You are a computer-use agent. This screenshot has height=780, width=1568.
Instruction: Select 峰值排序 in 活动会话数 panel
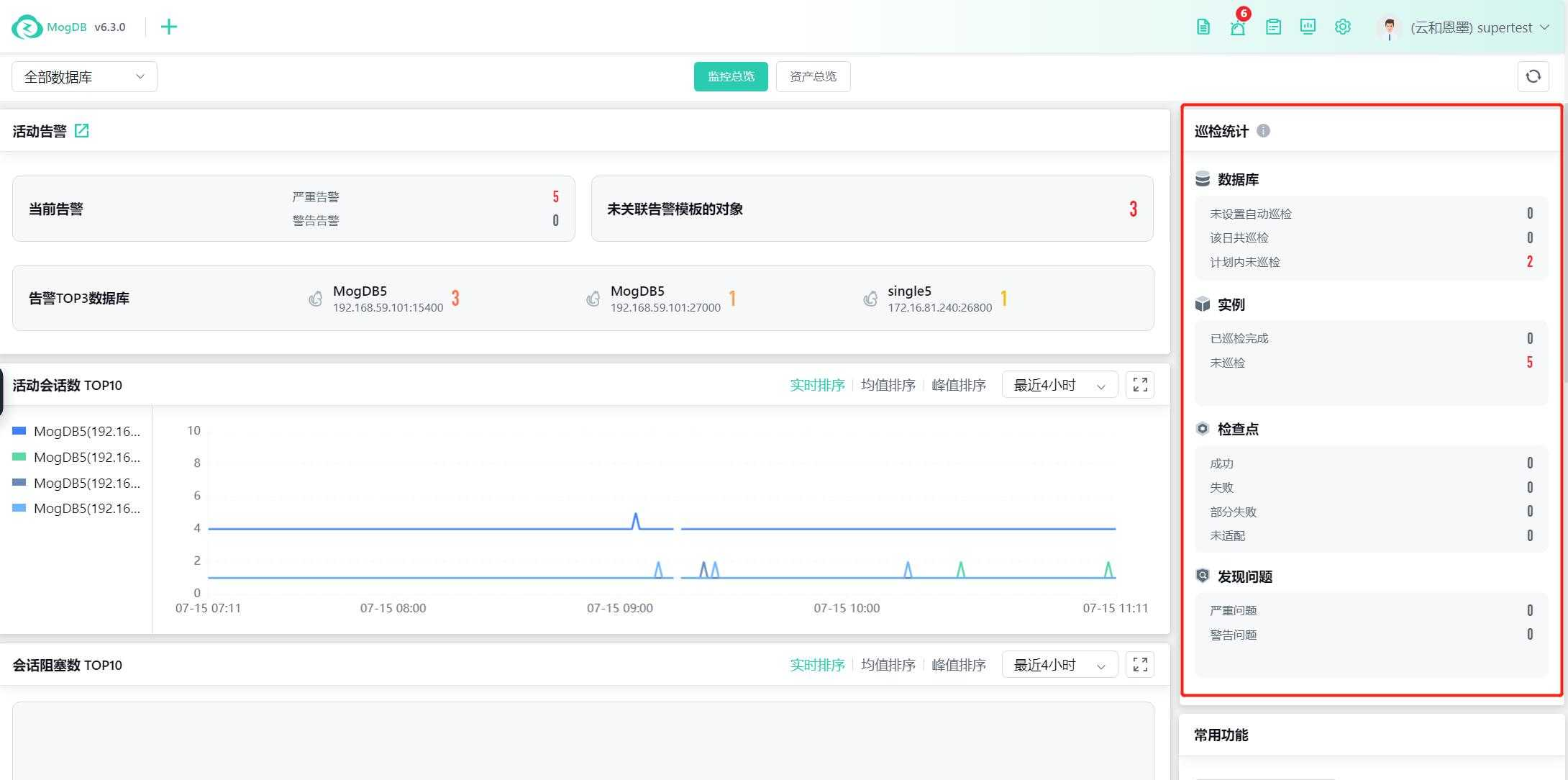[959, 385]
